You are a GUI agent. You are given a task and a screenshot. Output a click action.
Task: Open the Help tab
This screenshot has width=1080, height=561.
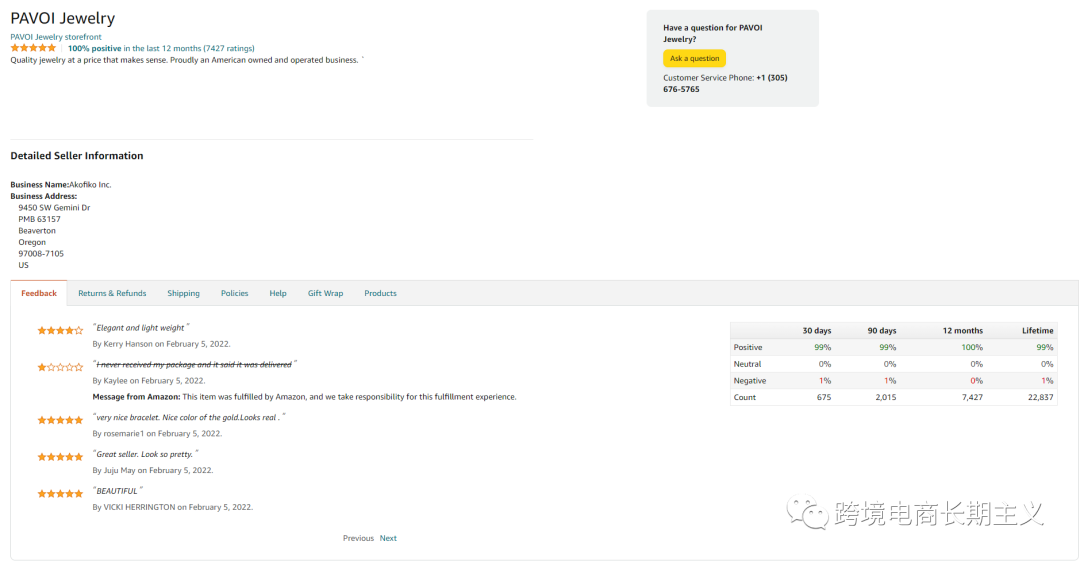[278, 293]
